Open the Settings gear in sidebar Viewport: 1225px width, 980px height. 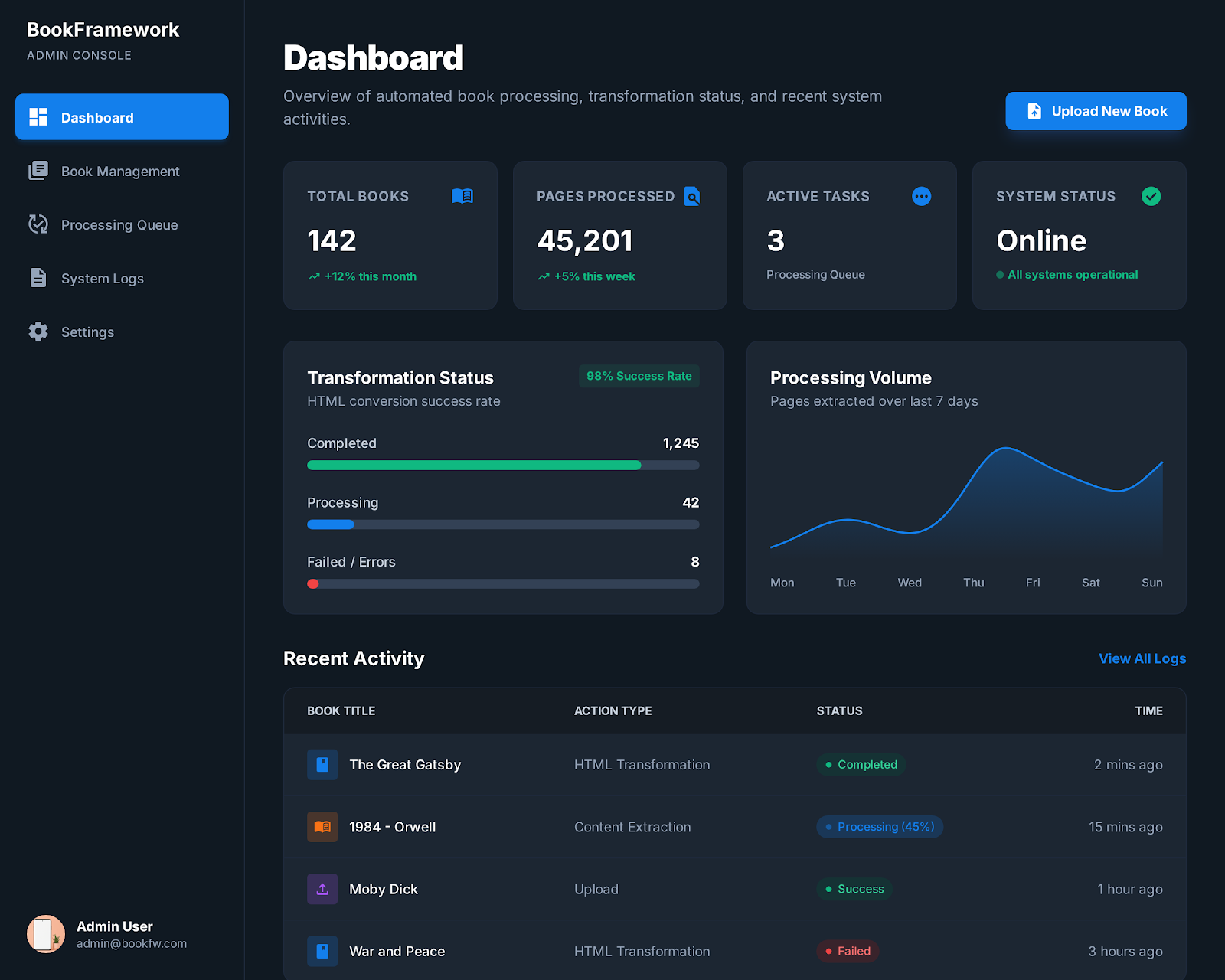(38, 332)
